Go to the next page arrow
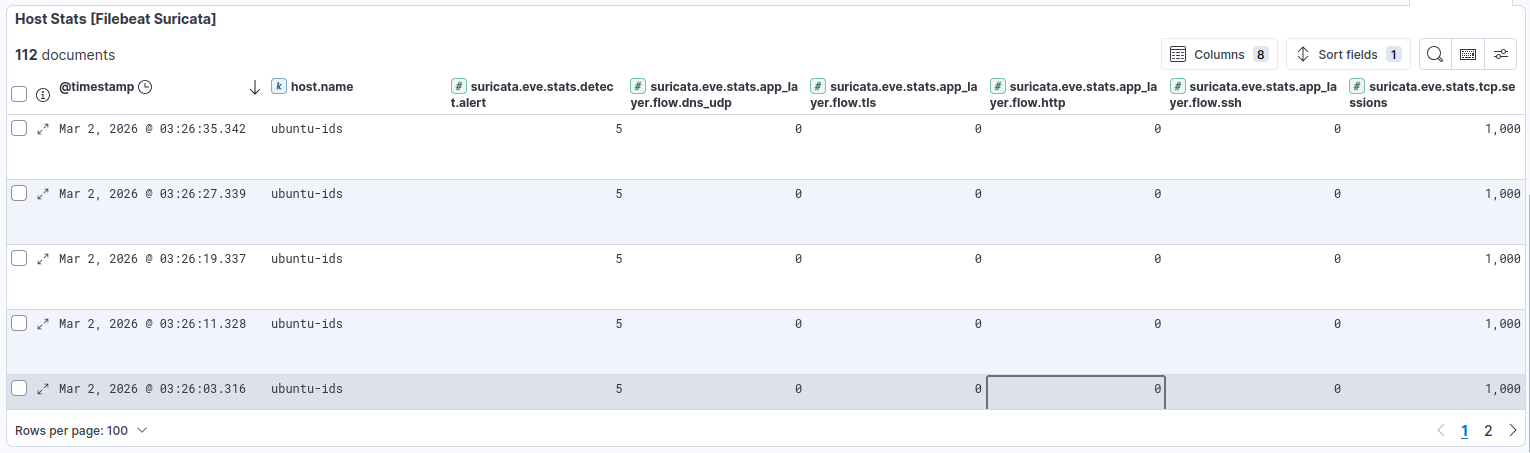The width and height of the screenshot is (1530, 453). tap(1512, 431)
